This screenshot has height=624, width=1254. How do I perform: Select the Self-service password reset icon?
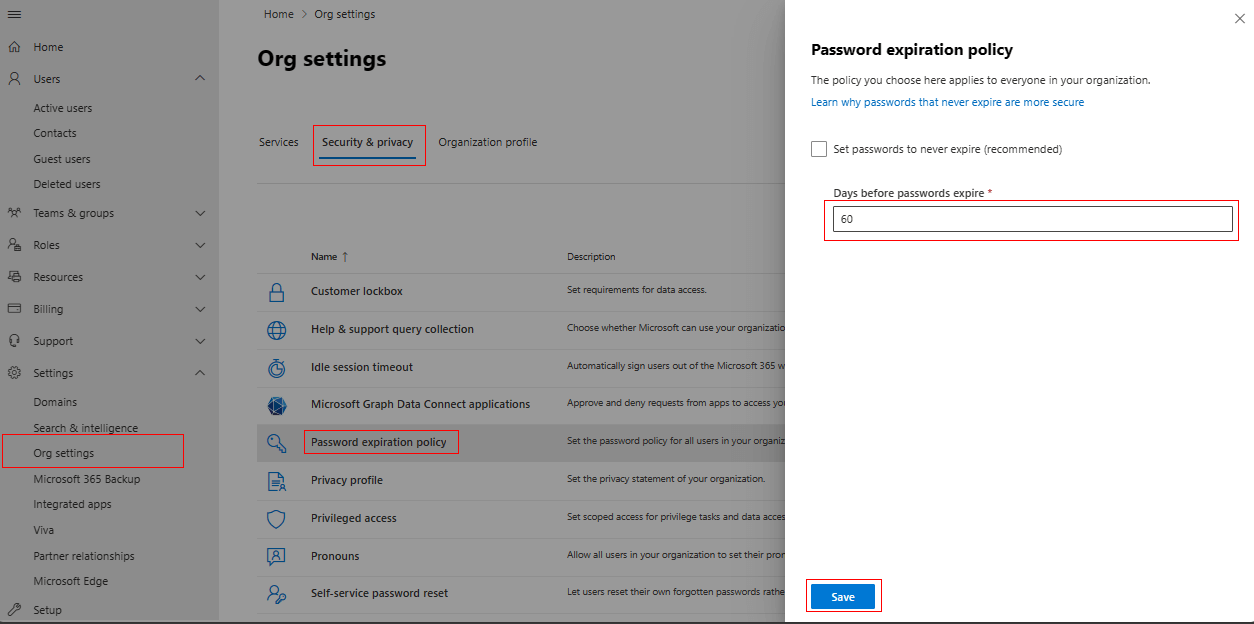point(276,592)
